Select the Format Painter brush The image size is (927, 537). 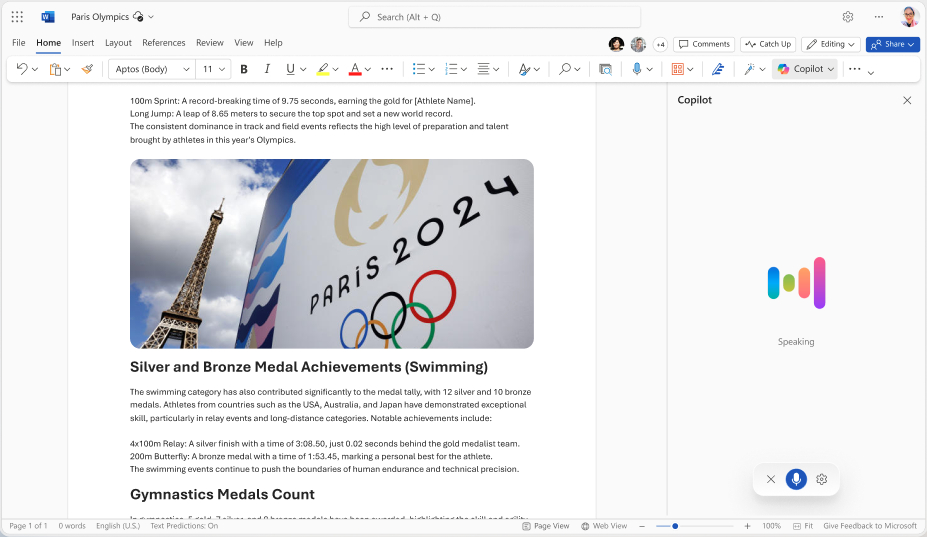tap(87, 69)
